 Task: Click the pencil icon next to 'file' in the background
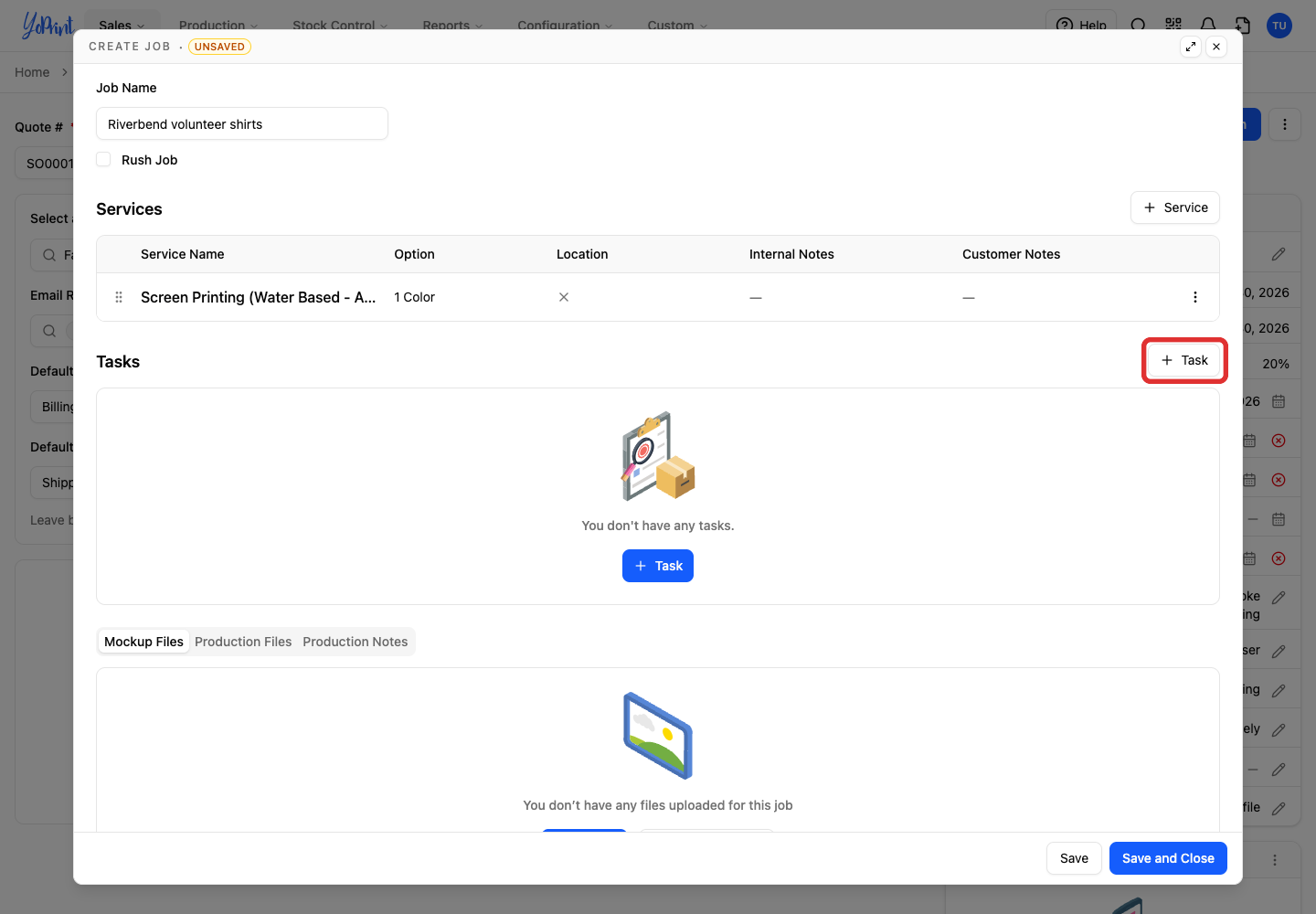coord(1279,808)
